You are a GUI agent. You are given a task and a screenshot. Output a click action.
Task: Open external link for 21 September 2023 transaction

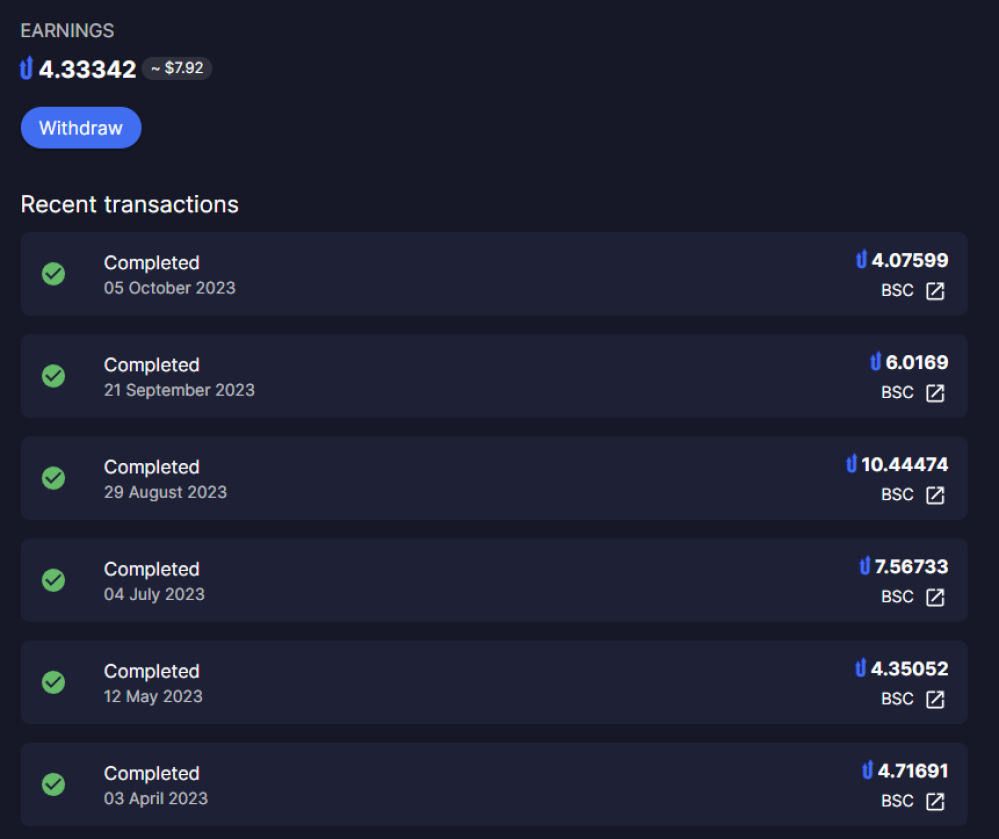coord(935,393)
